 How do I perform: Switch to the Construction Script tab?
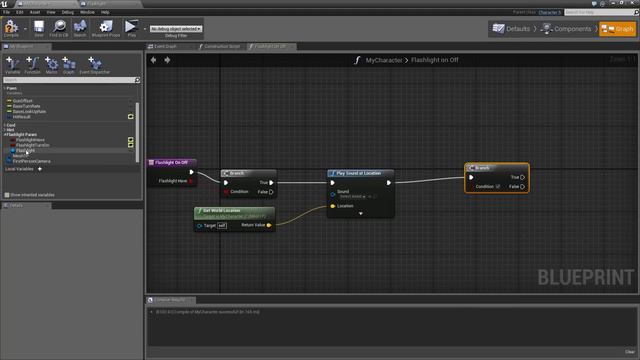pyautogui.click(x=222, y=47)
